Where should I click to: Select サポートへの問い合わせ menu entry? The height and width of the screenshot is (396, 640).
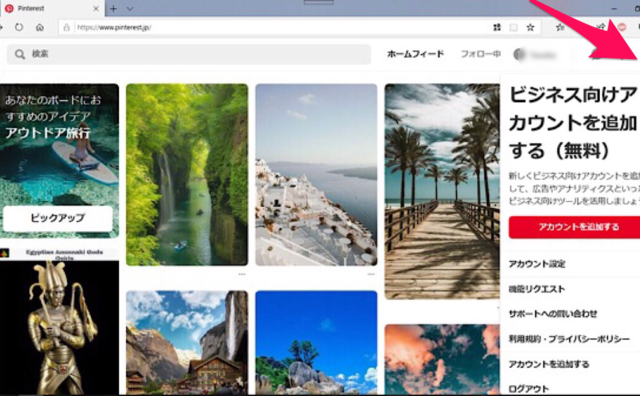tap(553, 314)
